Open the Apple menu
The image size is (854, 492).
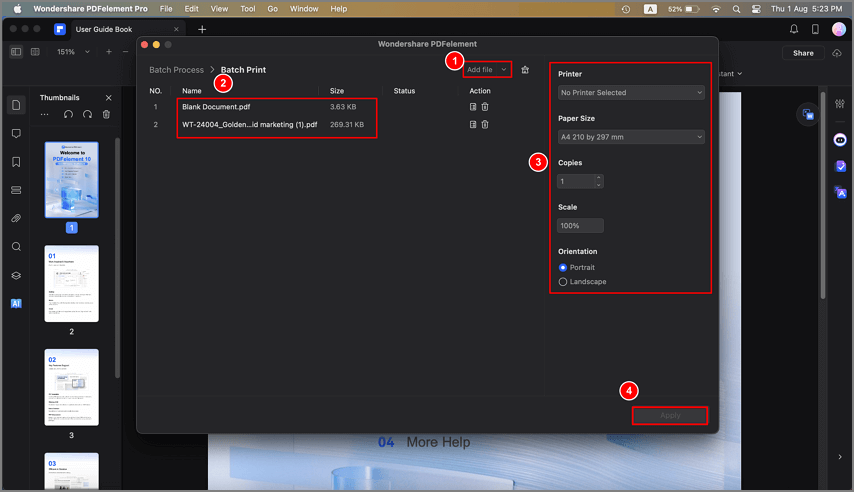coord(17,9)
